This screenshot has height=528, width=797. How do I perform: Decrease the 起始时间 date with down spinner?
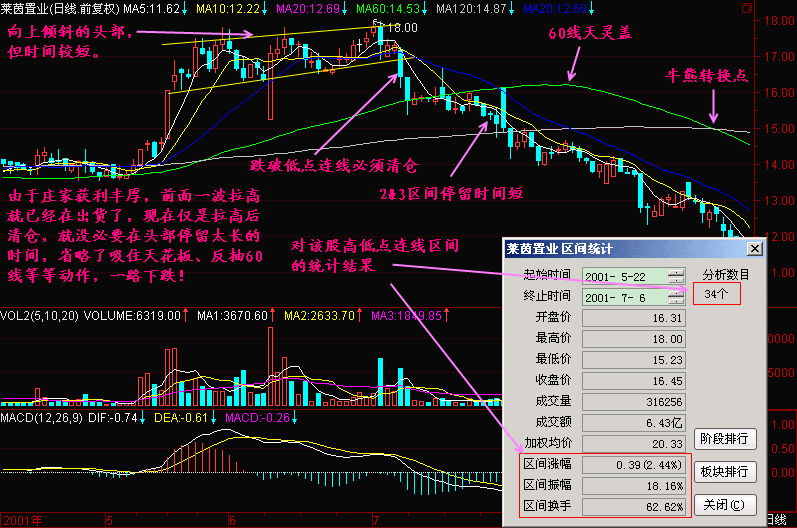coord(677,278)
